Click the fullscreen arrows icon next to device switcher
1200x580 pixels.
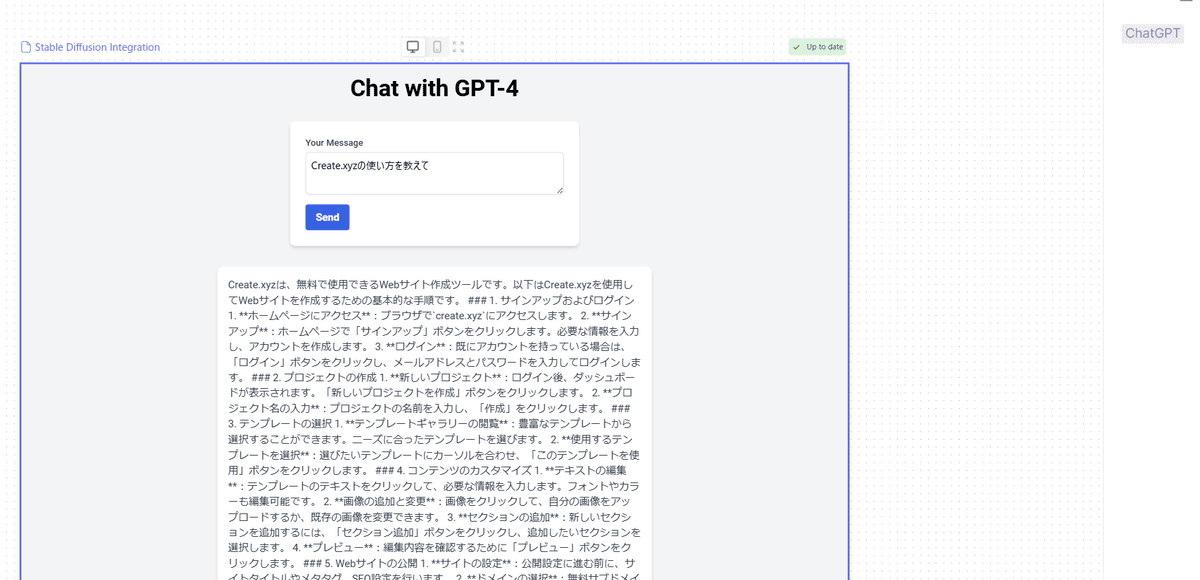459,46
